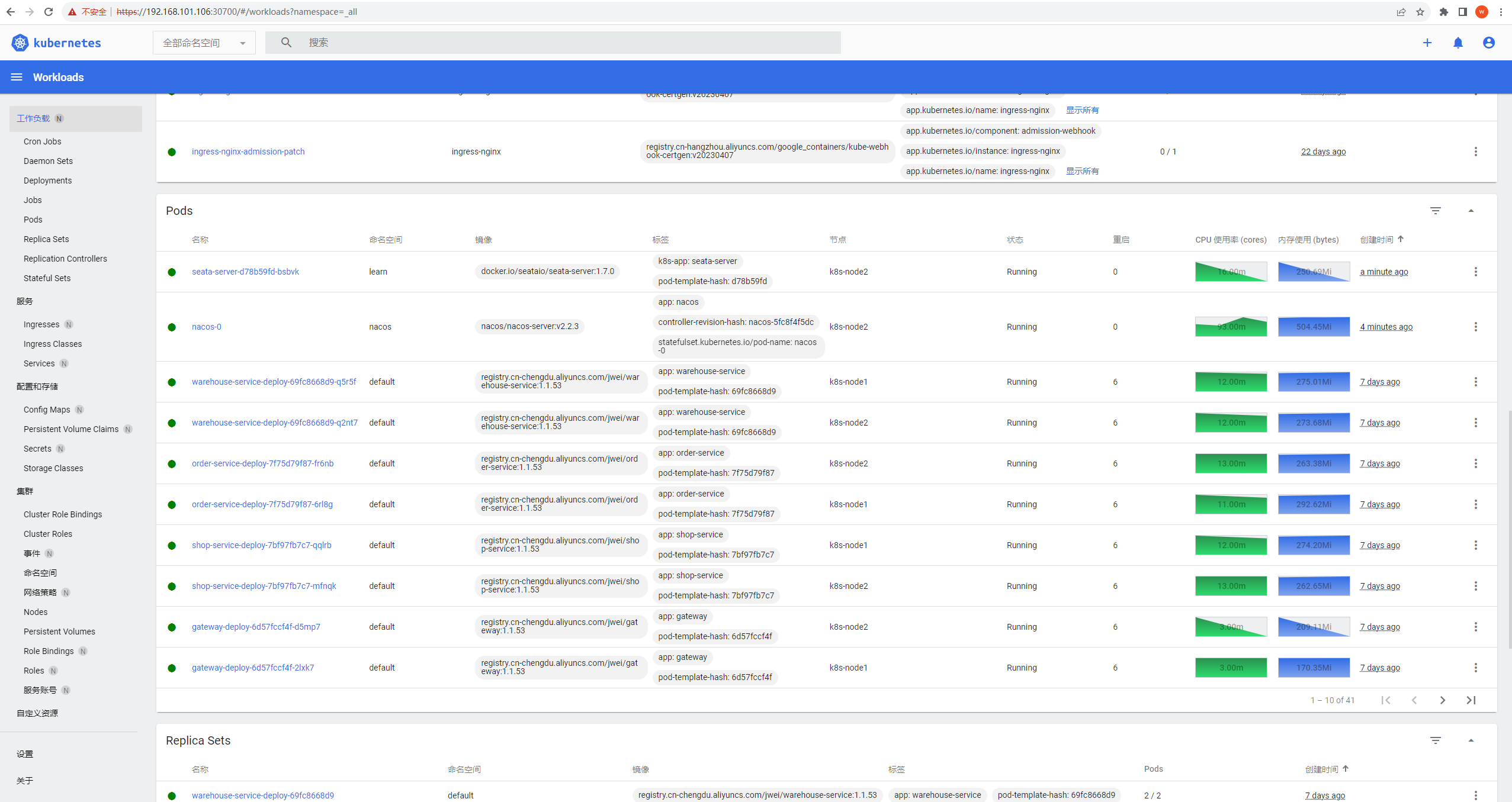This screenshot has height=802, width=1512.
Task: Go back in browser history
Action: point(11,12)
